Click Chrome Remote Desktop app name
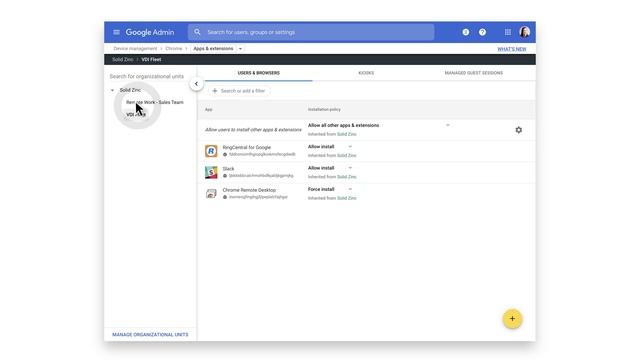Viewport: 640px width, 360px height. click(249, 190)
